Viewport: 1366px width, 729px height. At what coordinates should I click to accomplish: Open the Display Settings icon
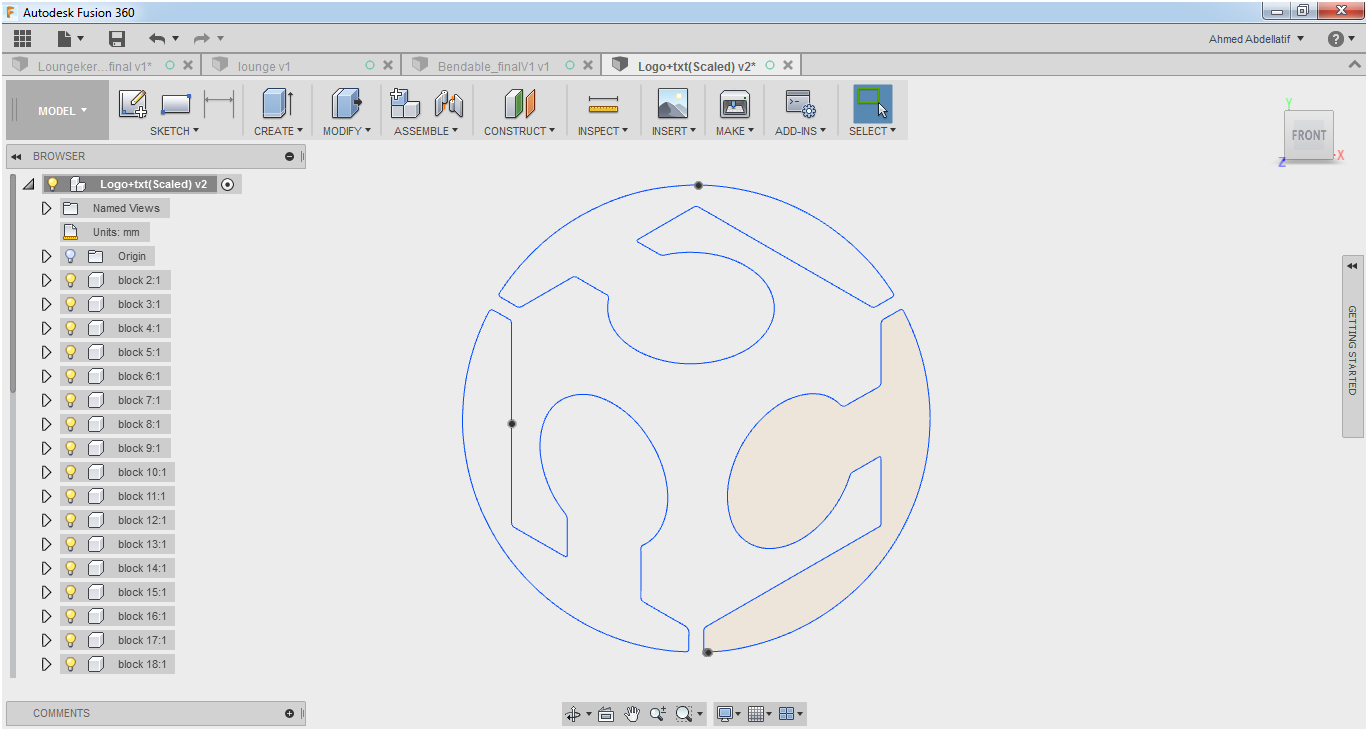coord(726,714)
